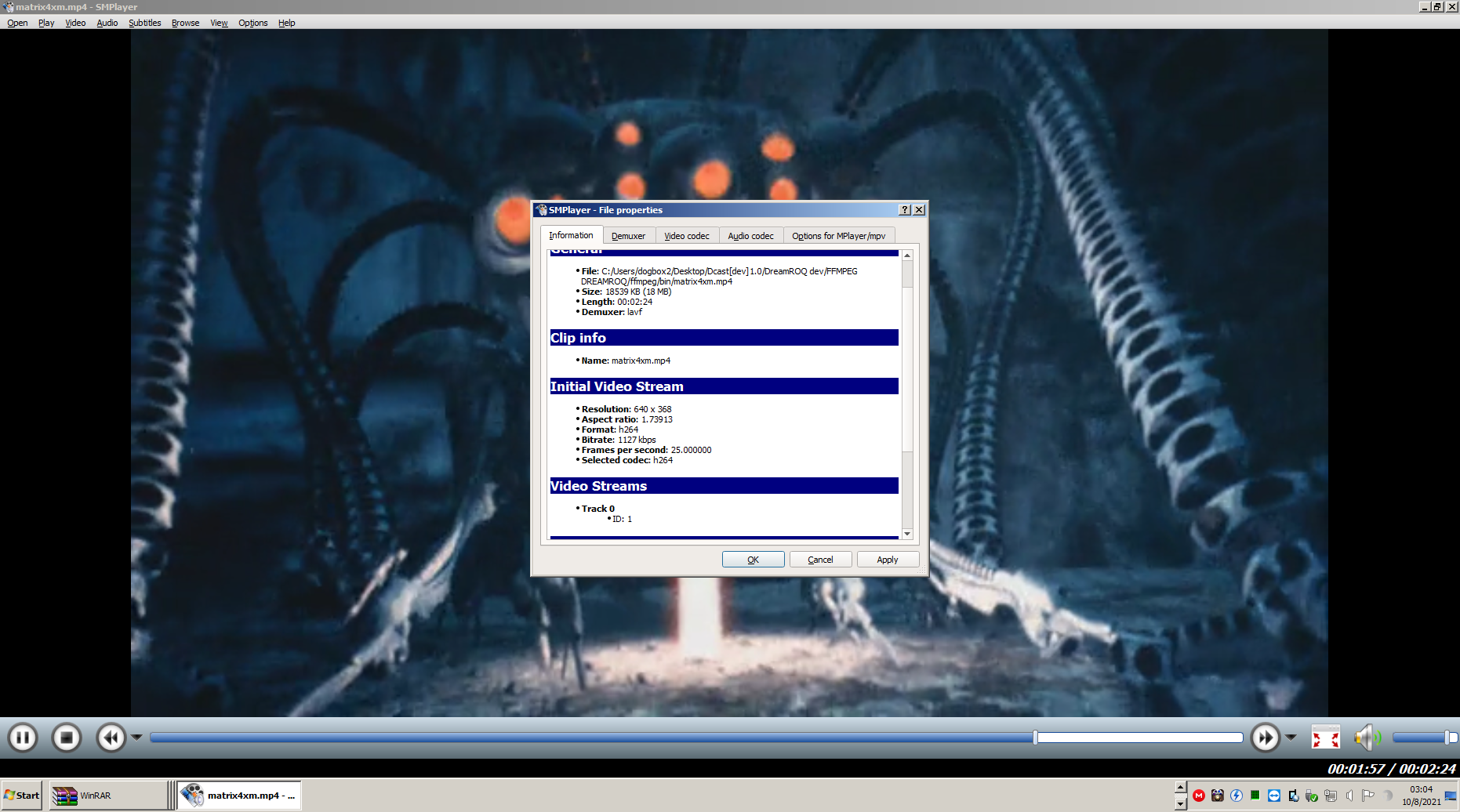Pause playback with the pause button
The image size is (1460, 812).
click(x=23, y=738)
